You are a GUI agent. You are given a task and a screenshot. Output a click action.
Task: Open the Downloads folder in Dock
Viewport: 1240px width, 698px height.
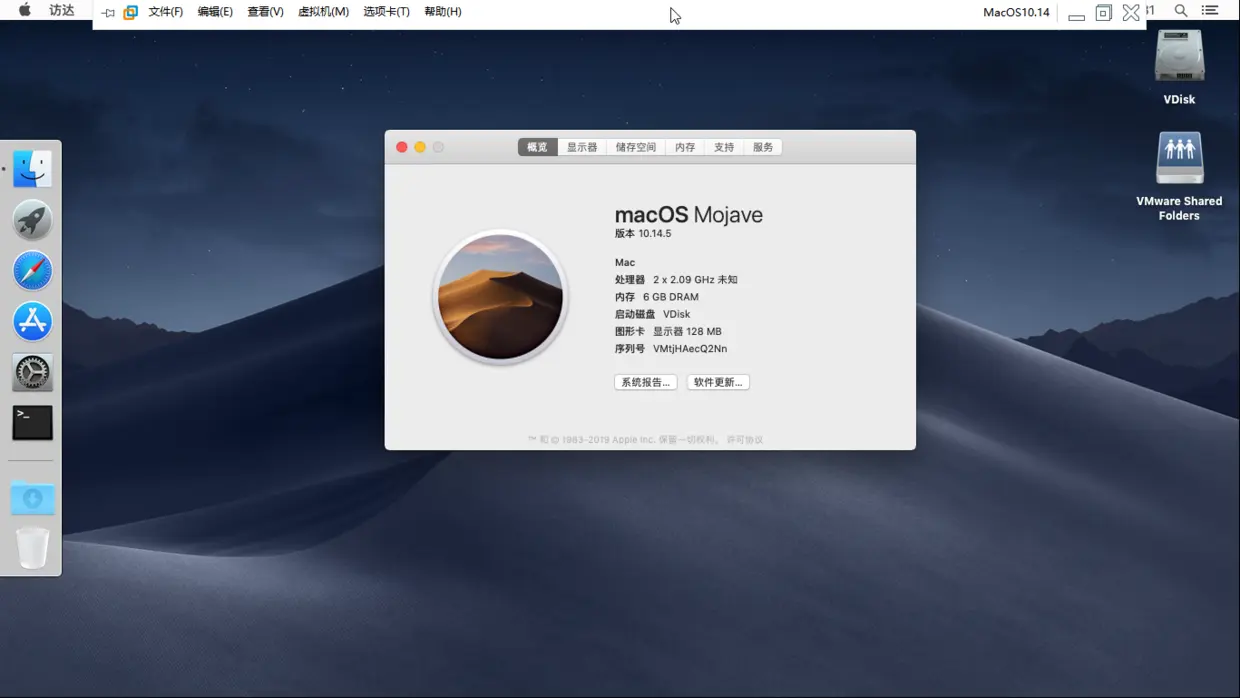pyautogui.click(x=32, y=498)
